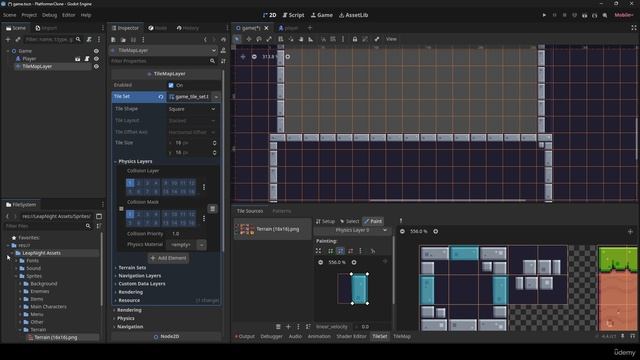
Task: Hide the Player node
Action: pos(96,59)
